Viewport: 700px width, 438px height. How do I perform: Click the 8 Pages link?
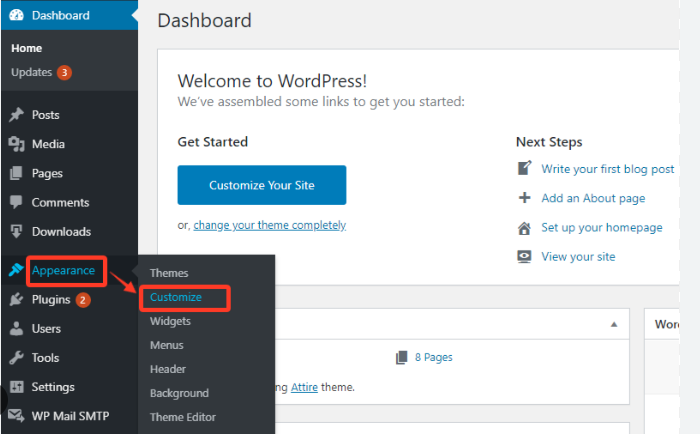431,357
